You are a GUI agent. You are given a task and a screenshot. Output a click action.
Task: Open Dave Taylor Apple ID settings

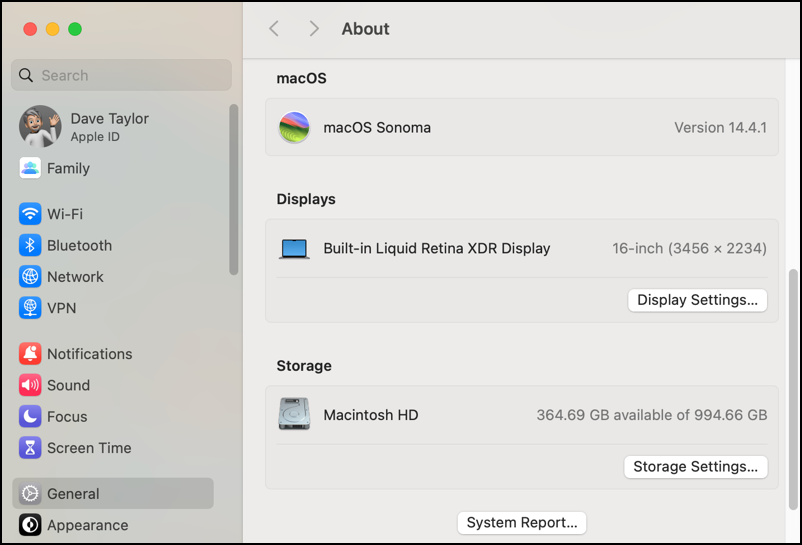[113, 127]
